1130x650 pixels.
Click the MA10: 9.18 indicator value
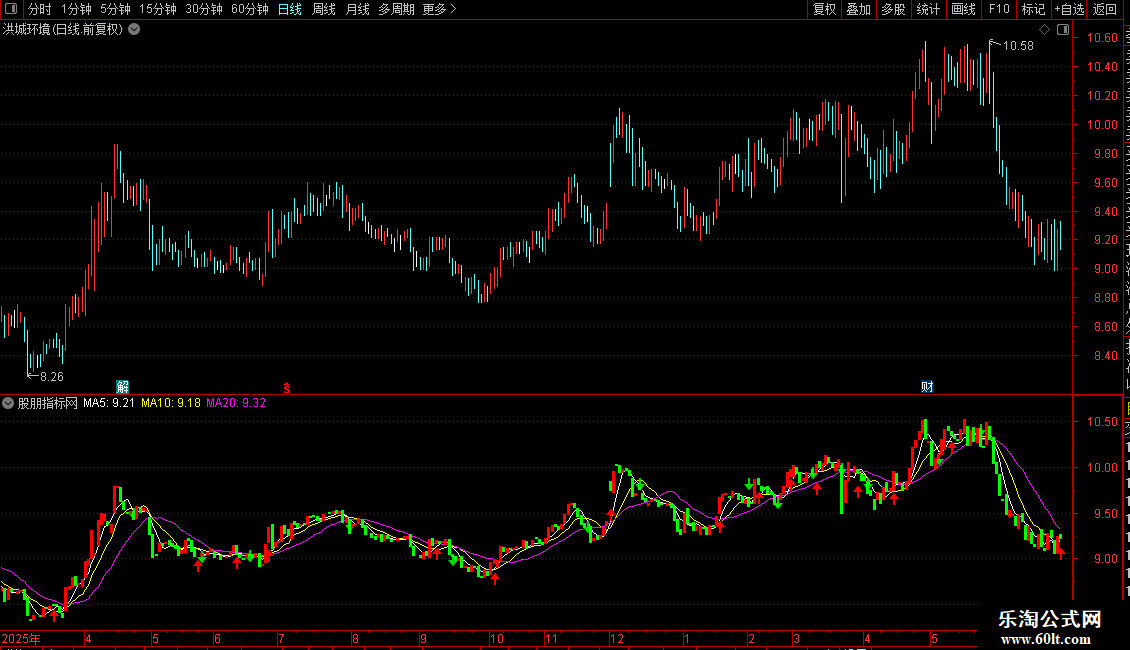[171, 403]
